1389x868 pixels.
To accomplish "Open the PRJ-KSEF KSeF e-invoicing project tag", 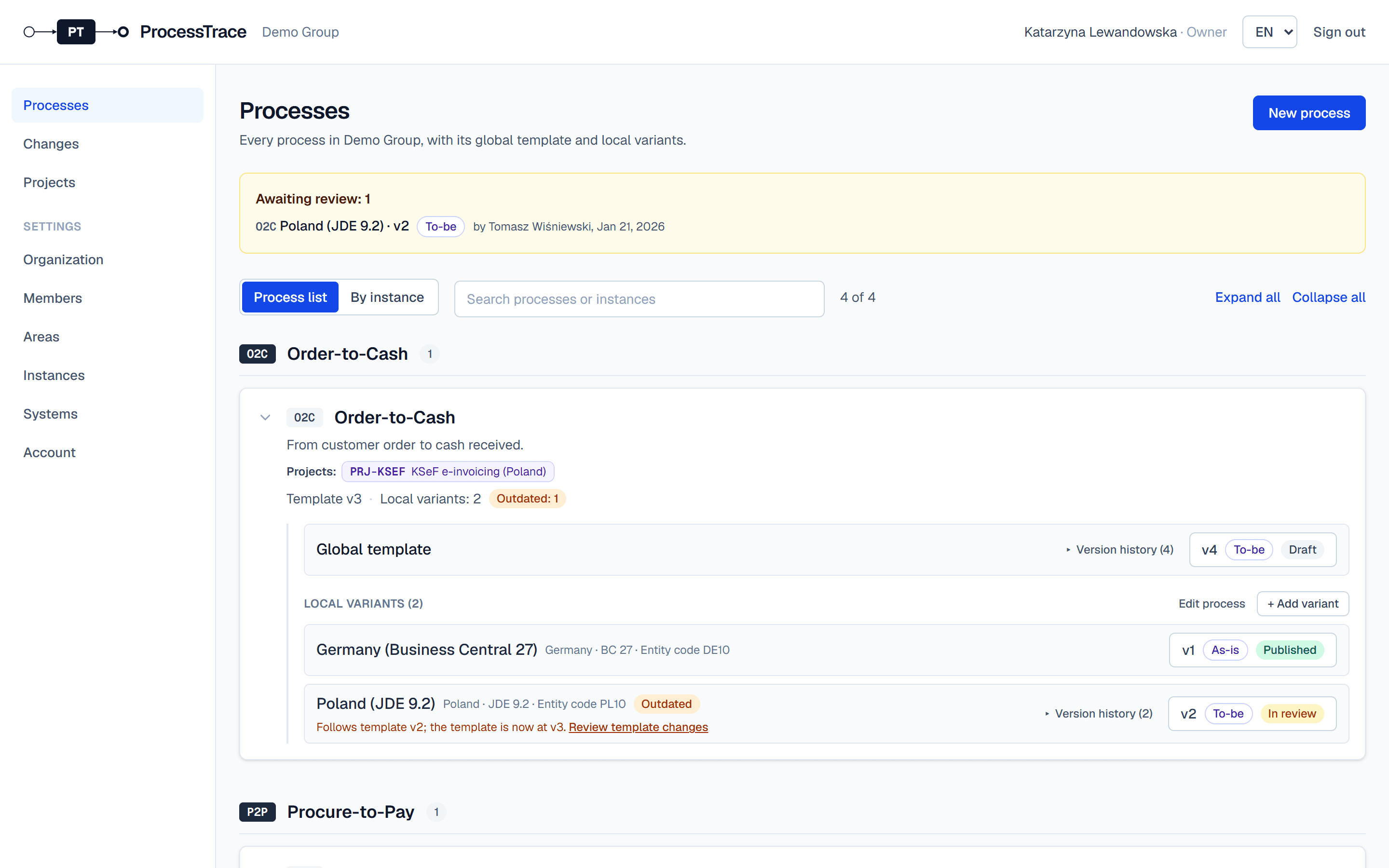I will pos(448,471).
